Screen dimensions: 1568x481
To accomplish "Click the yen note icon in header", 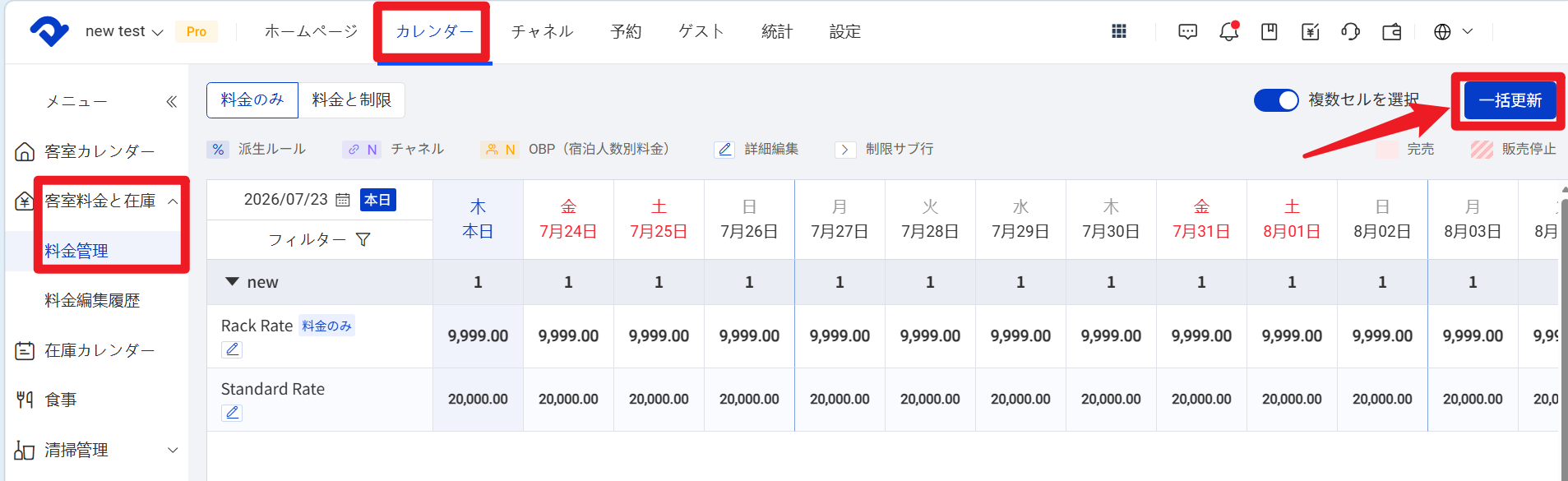I will 1311,31.
